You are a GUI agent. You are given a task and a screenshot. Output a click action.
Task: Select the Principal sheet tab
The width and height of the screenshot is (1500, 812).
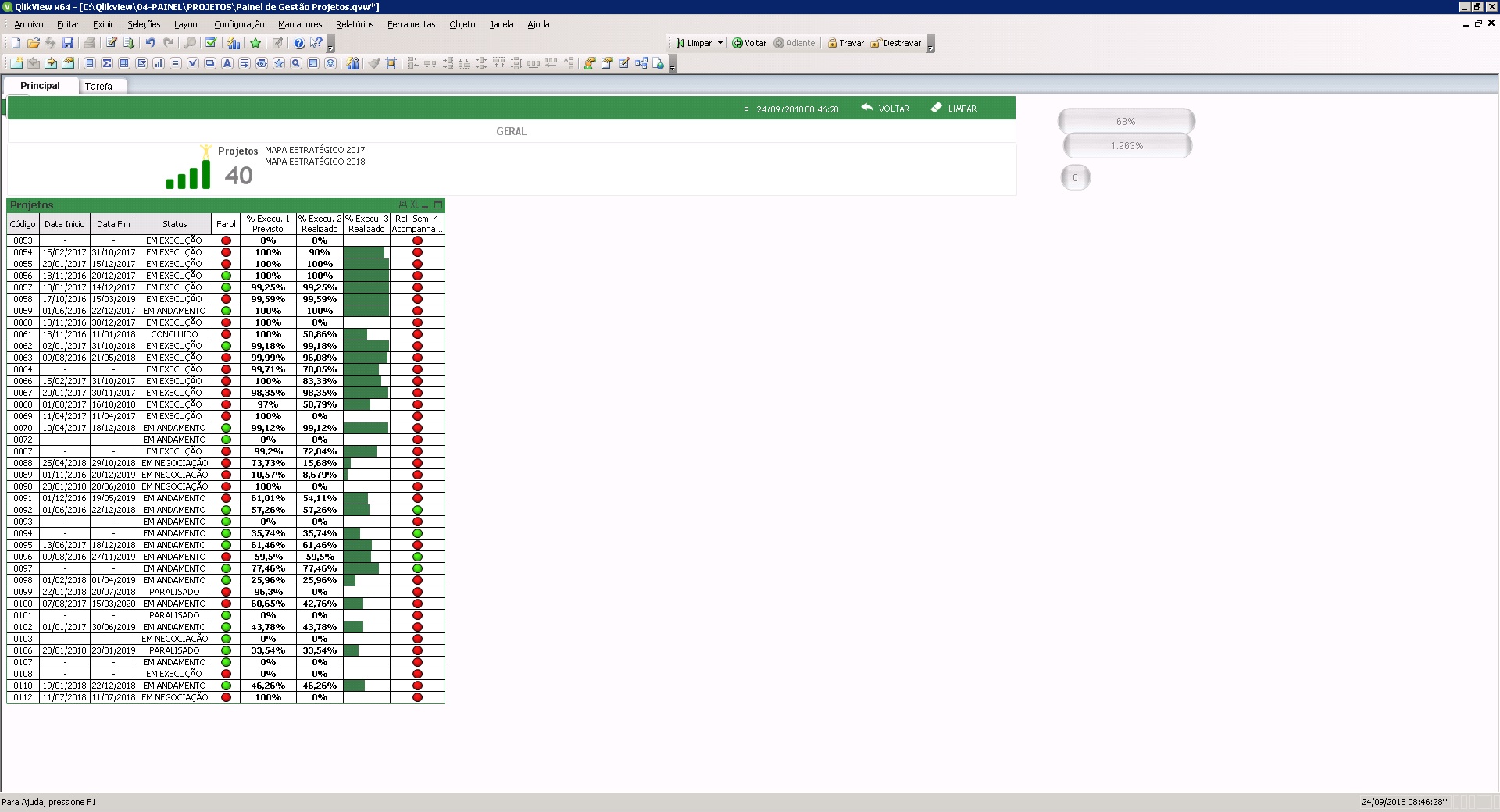point(40,85)
